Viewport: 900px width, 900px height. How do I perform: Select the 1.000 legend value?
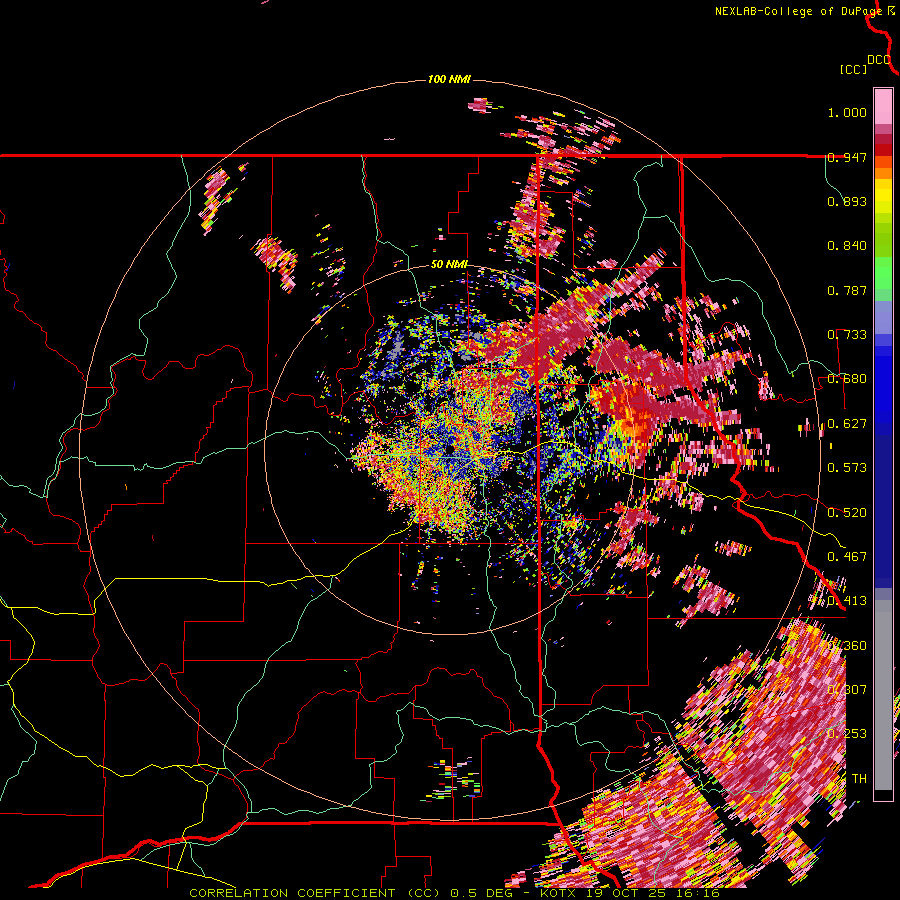(847, 112)
